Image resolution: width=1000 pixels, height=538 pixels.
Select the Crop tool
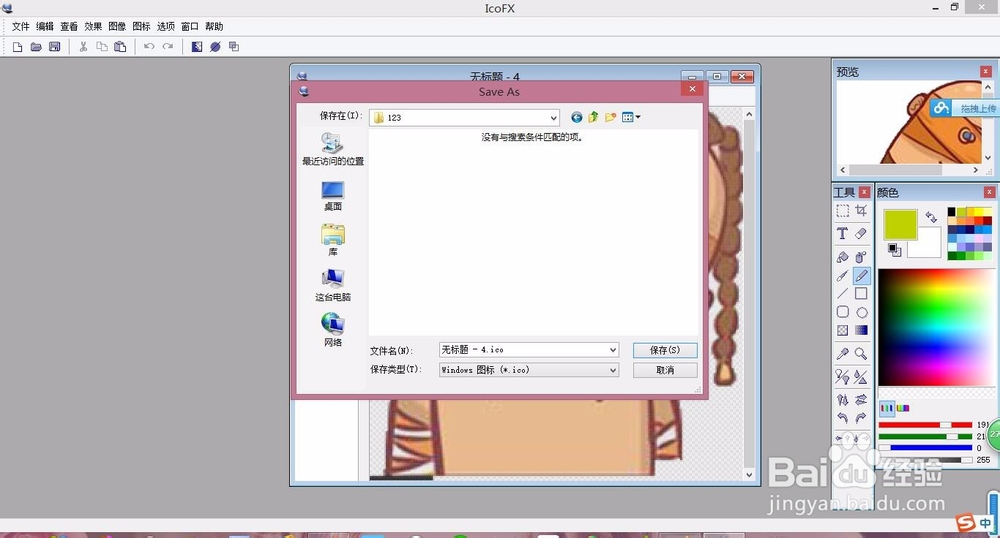click(861, 210)
